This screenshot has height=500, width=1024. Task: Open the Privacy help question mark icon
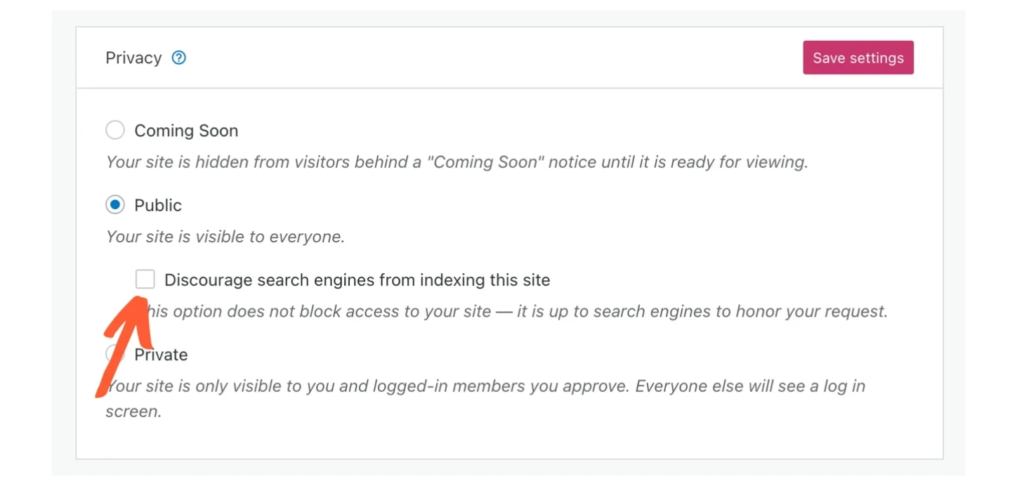click(x=179, y=58)
